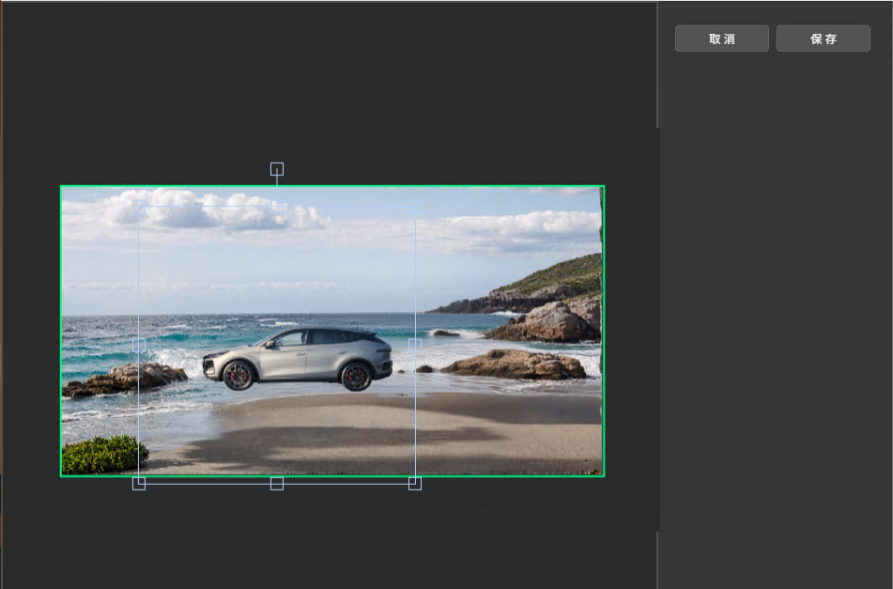Select the silver SUV car in the image

point(300,356)
